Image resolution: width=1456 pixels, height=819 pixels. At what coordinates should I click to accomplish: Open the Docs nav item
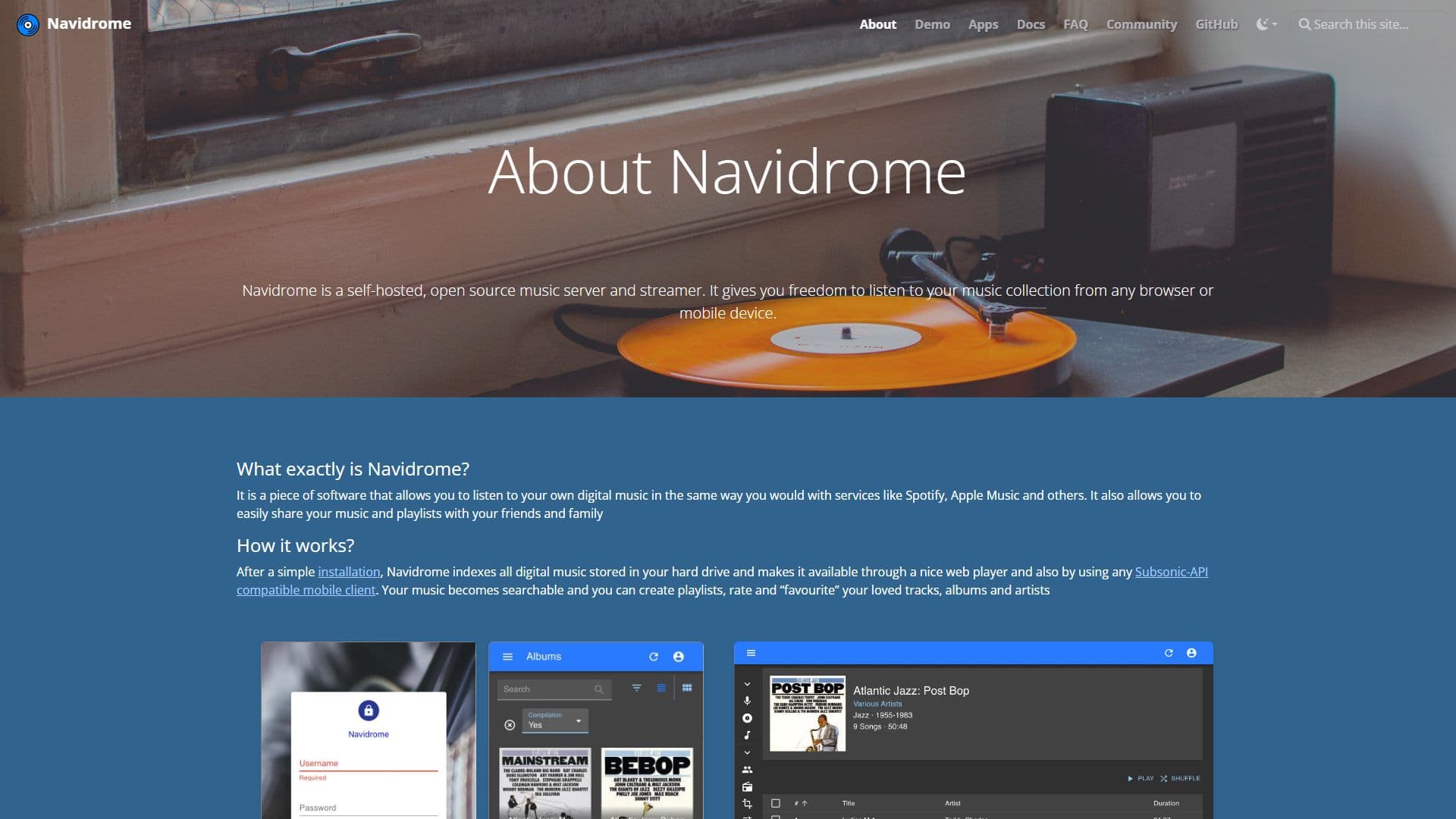click(x=1031, y=24)
